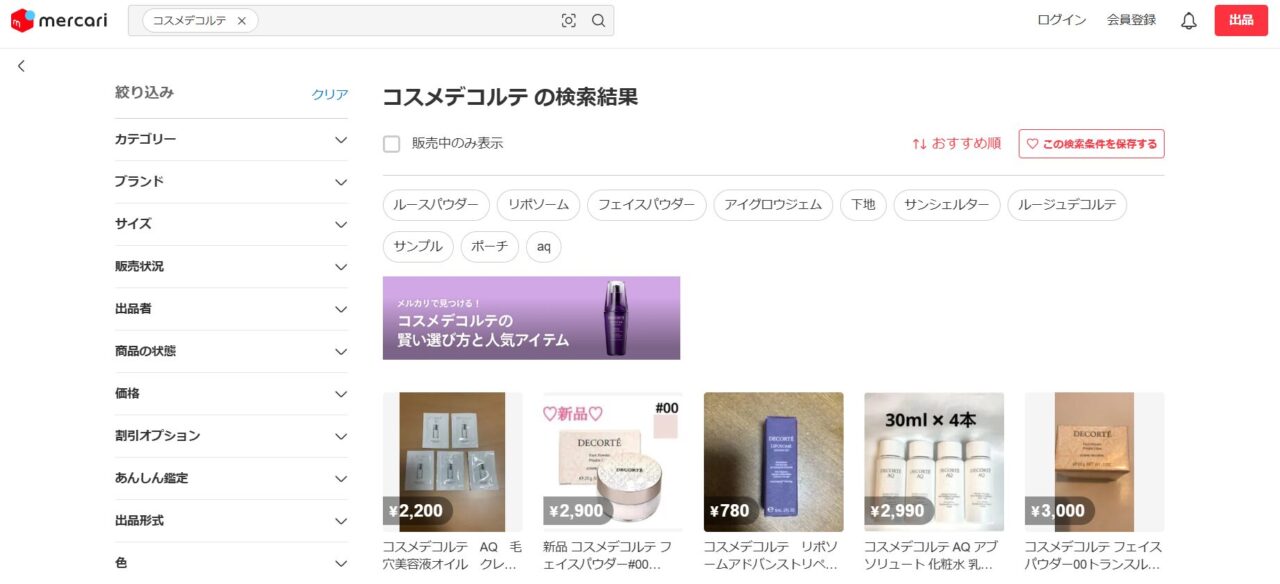
Task: Open the コスメデコルテの賢い選び方 banner
Action: point(531,318)
